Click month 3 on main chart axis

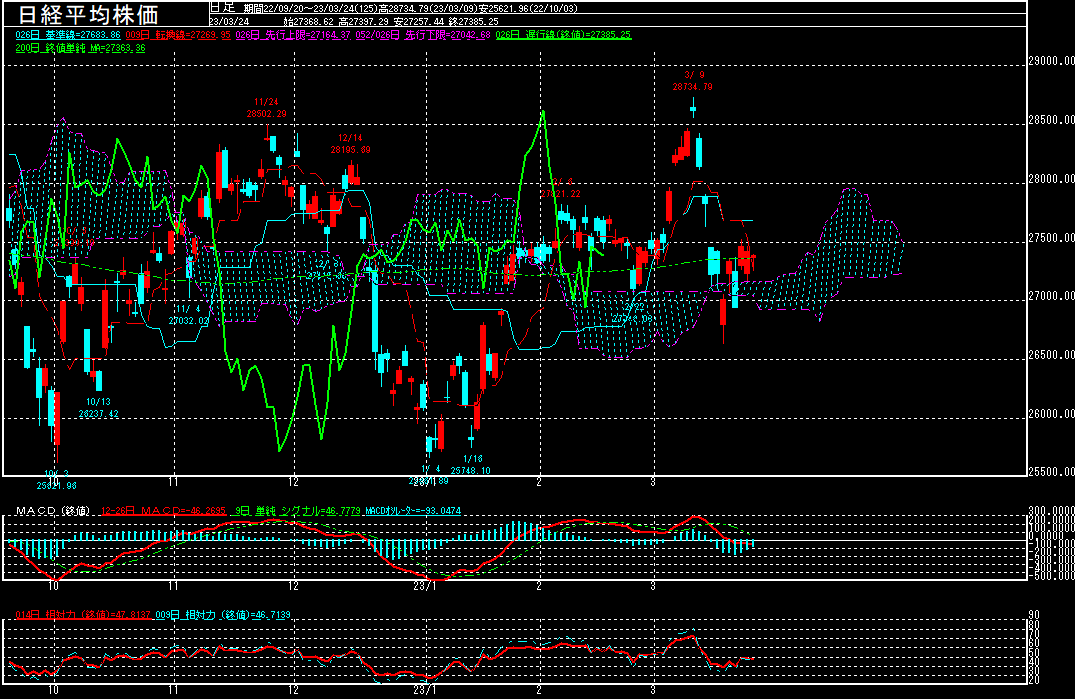tap(653, 482)
